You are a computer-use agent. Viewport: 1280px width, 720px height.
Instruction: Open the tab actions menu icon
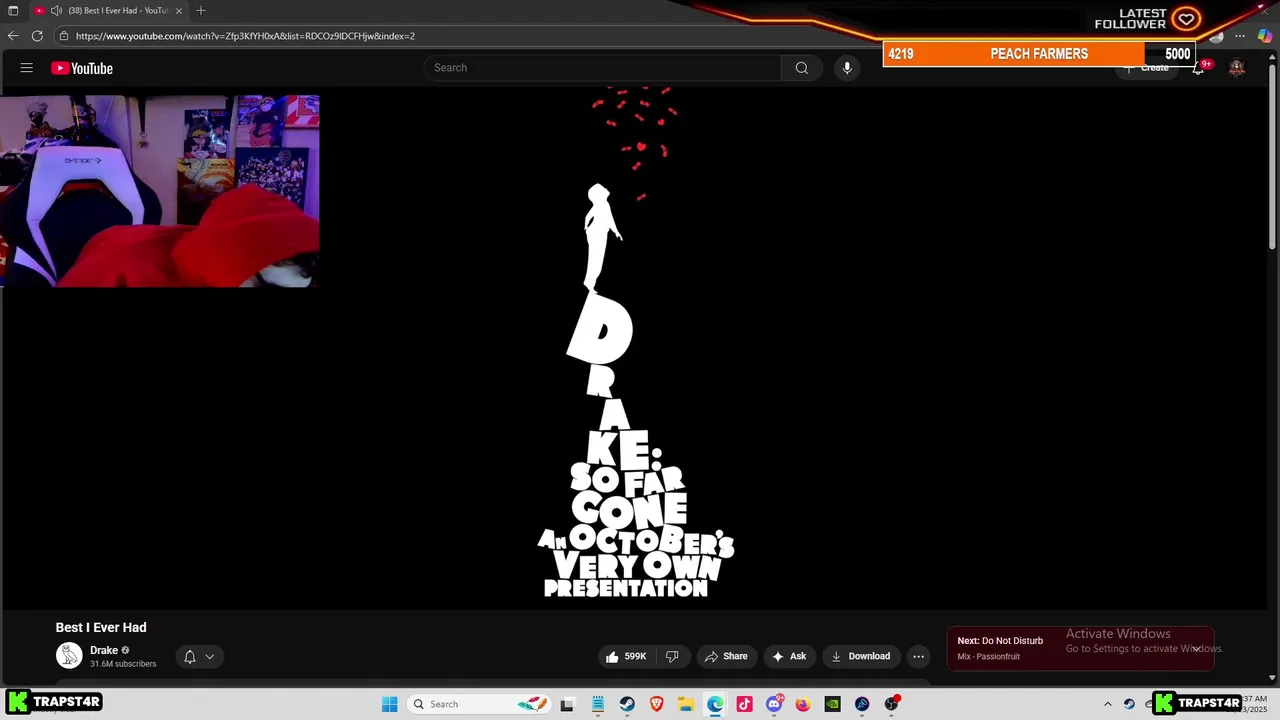(13, 11)
